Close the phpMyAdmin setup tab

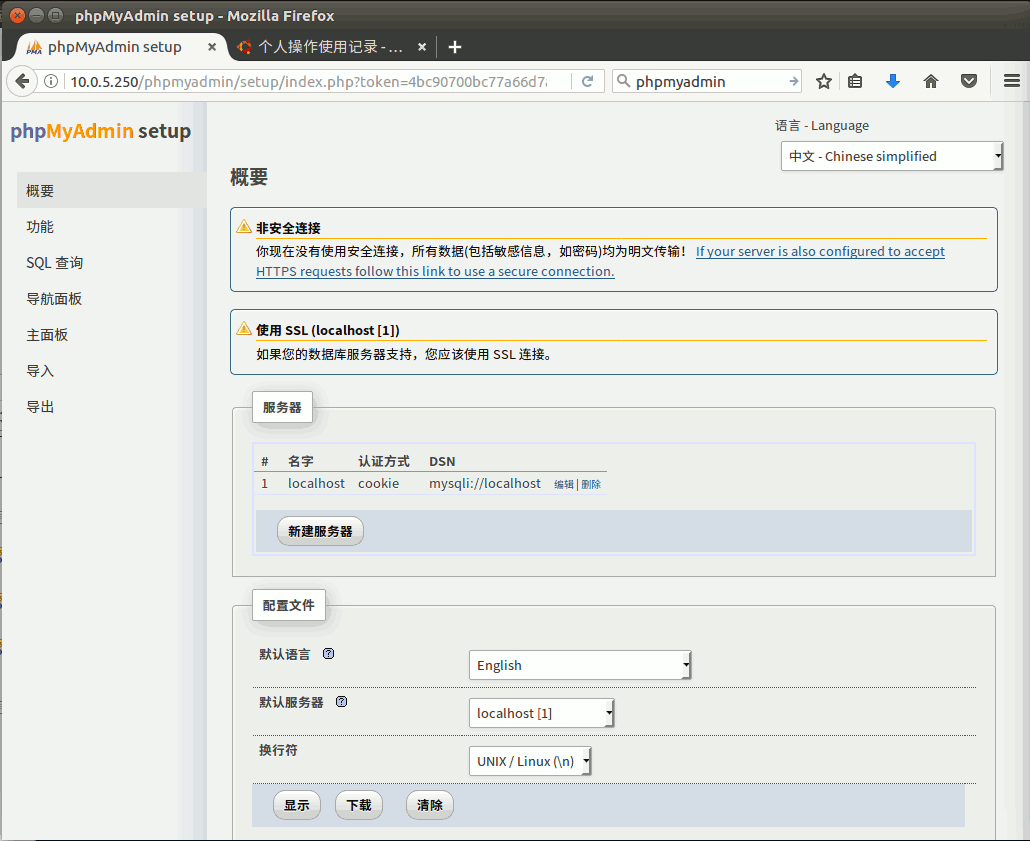pos(212,47)
